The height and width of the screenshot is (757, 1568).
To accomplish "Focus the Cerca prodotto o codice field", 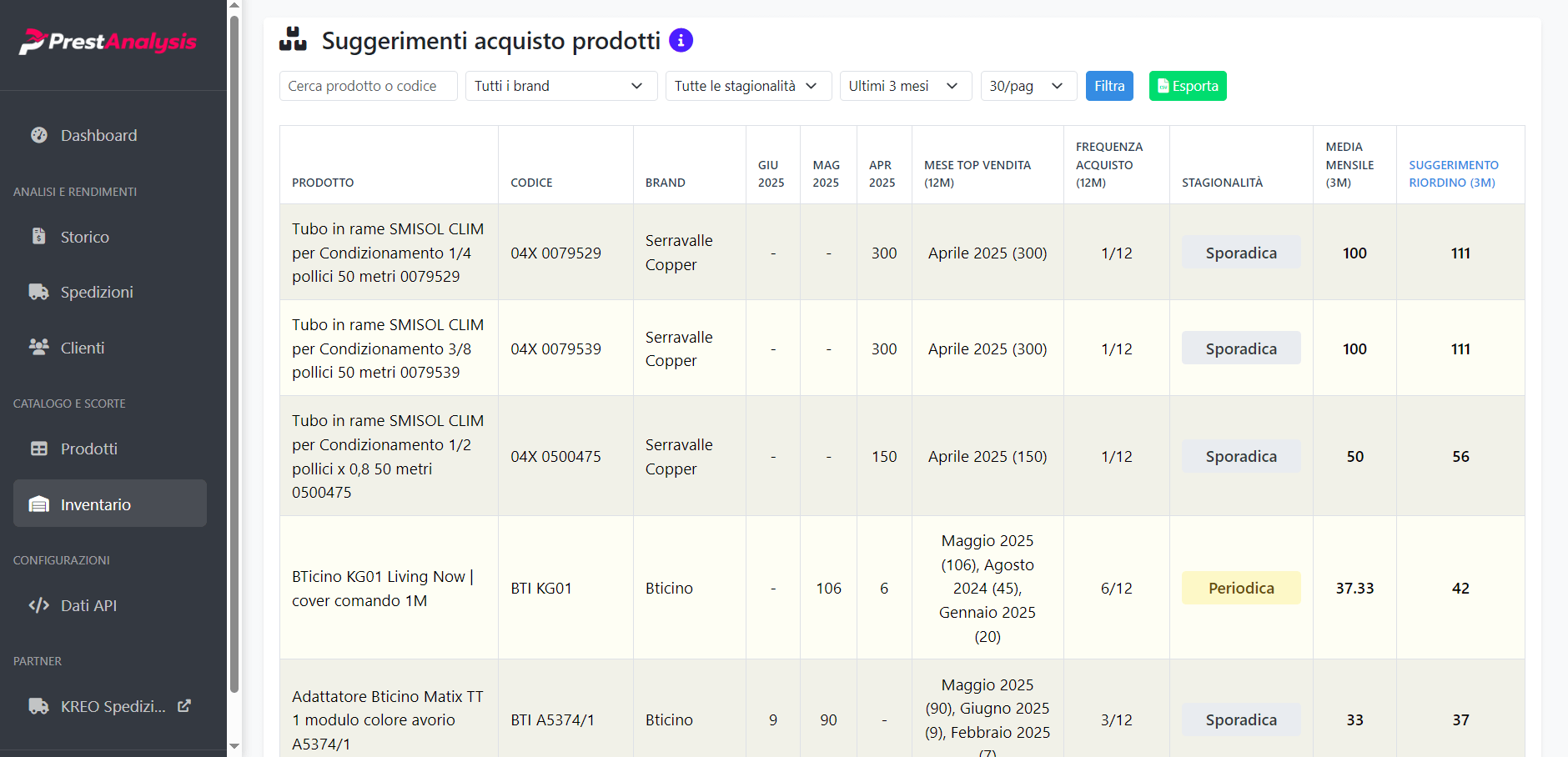I will tap(368, 86).
